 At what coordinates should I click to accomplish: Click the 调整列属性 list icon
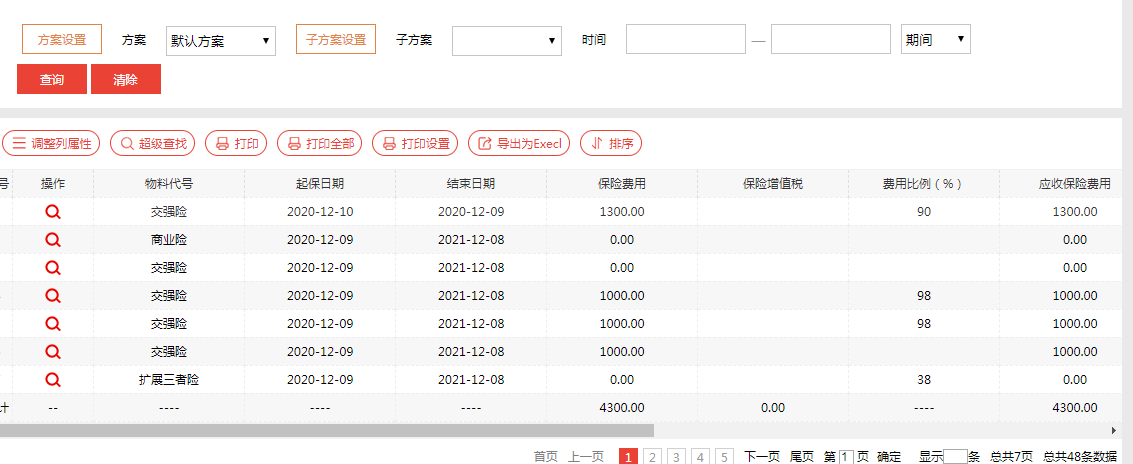[19, 143]
